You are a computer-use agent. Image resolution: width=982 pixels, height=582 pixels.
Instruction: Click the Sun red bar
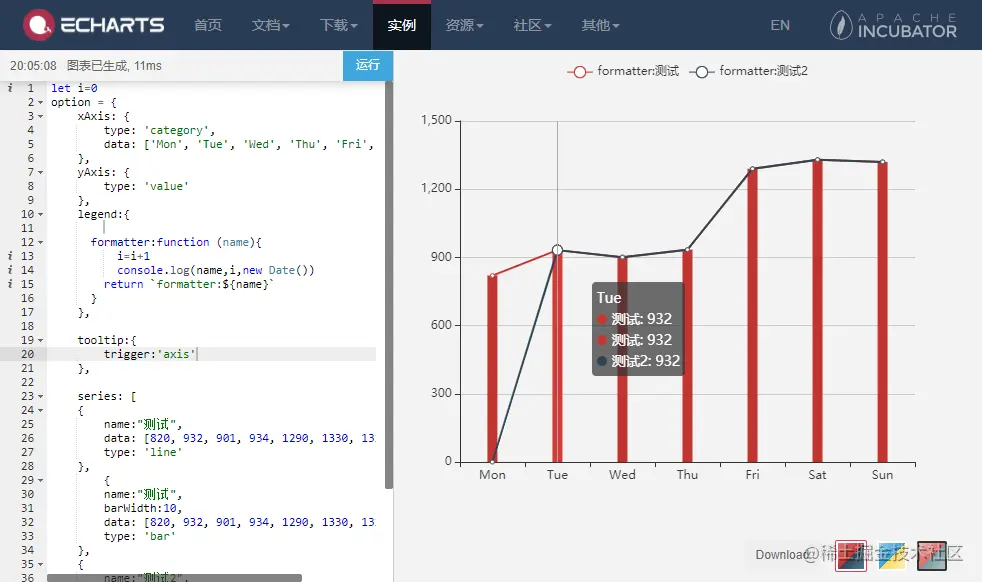pyautogui.click(x=882, y=312)
